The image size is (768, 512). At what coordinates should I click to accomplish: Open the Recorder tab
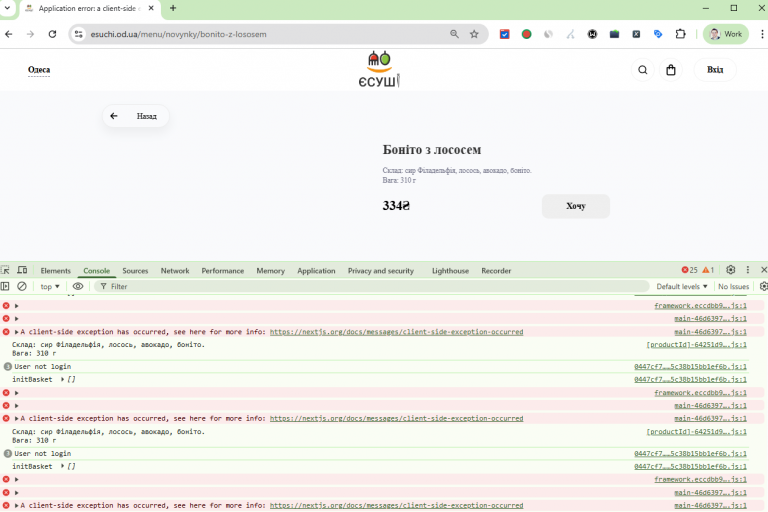496,271
